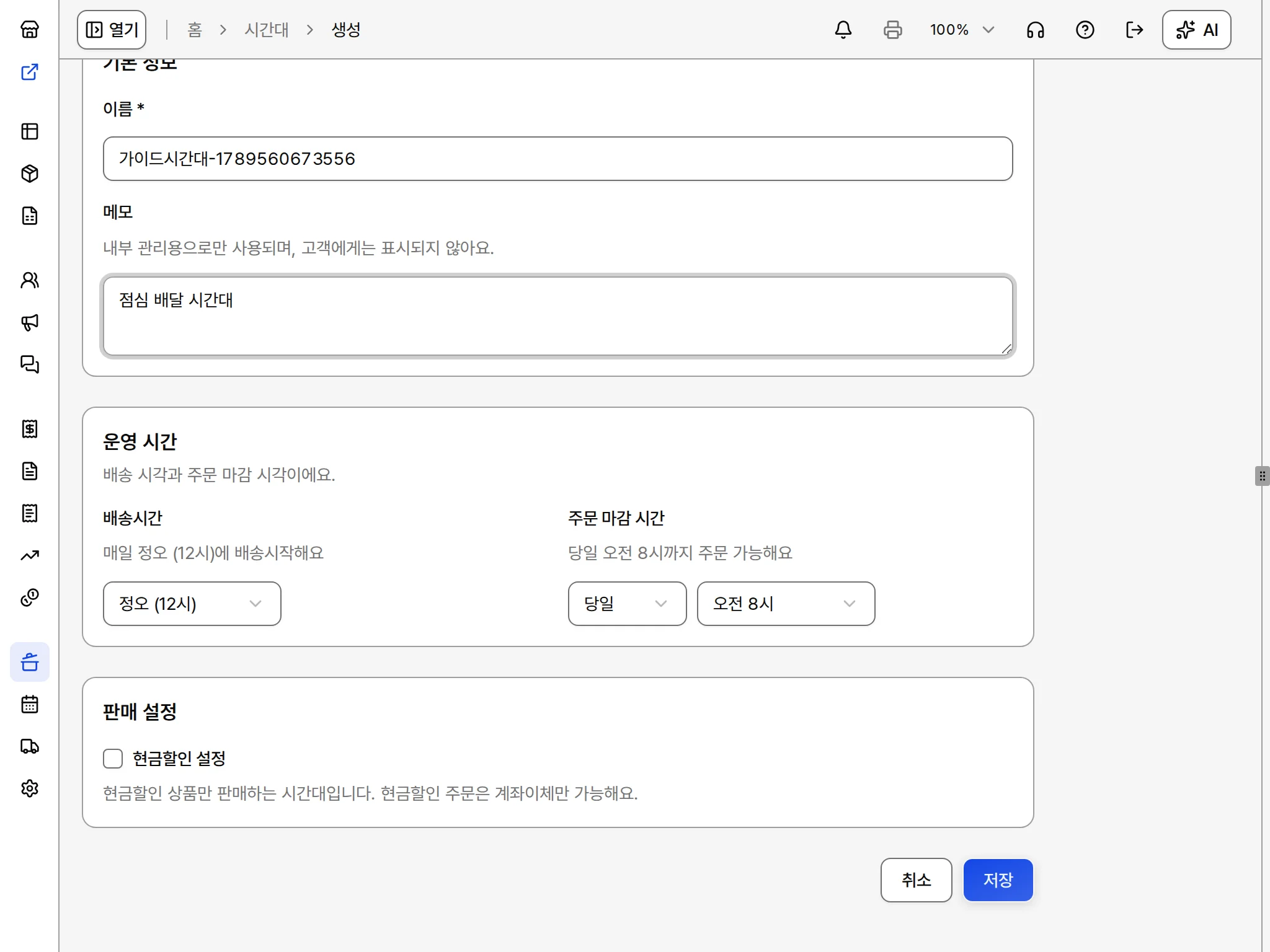Open the store icon in sidebar
Image resolution: width=1270 pixels, height=952 pixels.
[x=30, y=30]
